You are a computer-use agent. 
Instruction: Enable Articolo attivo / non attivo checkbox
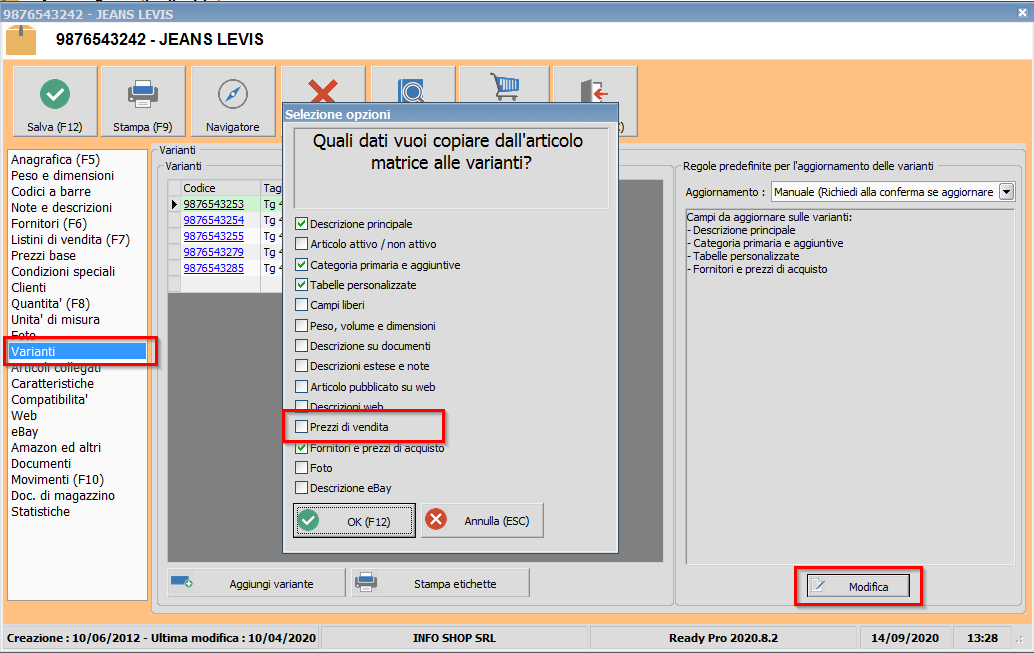301,243
